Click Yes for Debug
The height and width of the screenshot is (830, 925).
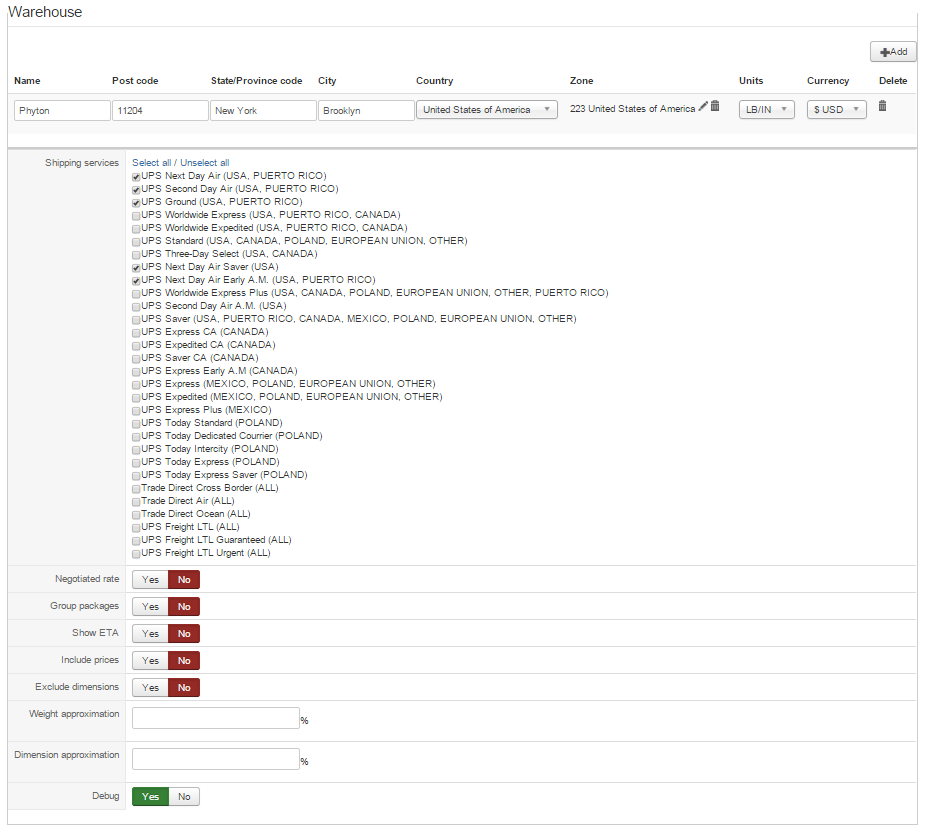tap(150, 797)
